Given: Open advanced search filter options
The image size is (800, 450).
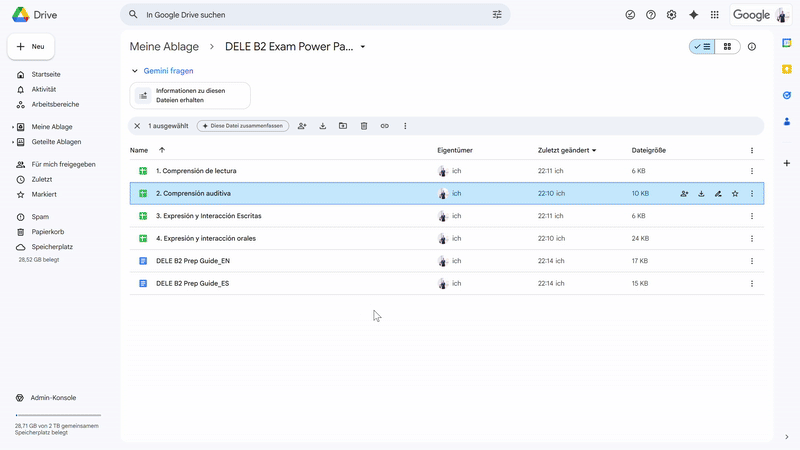Looking at the screenshot, I should 497,15.
